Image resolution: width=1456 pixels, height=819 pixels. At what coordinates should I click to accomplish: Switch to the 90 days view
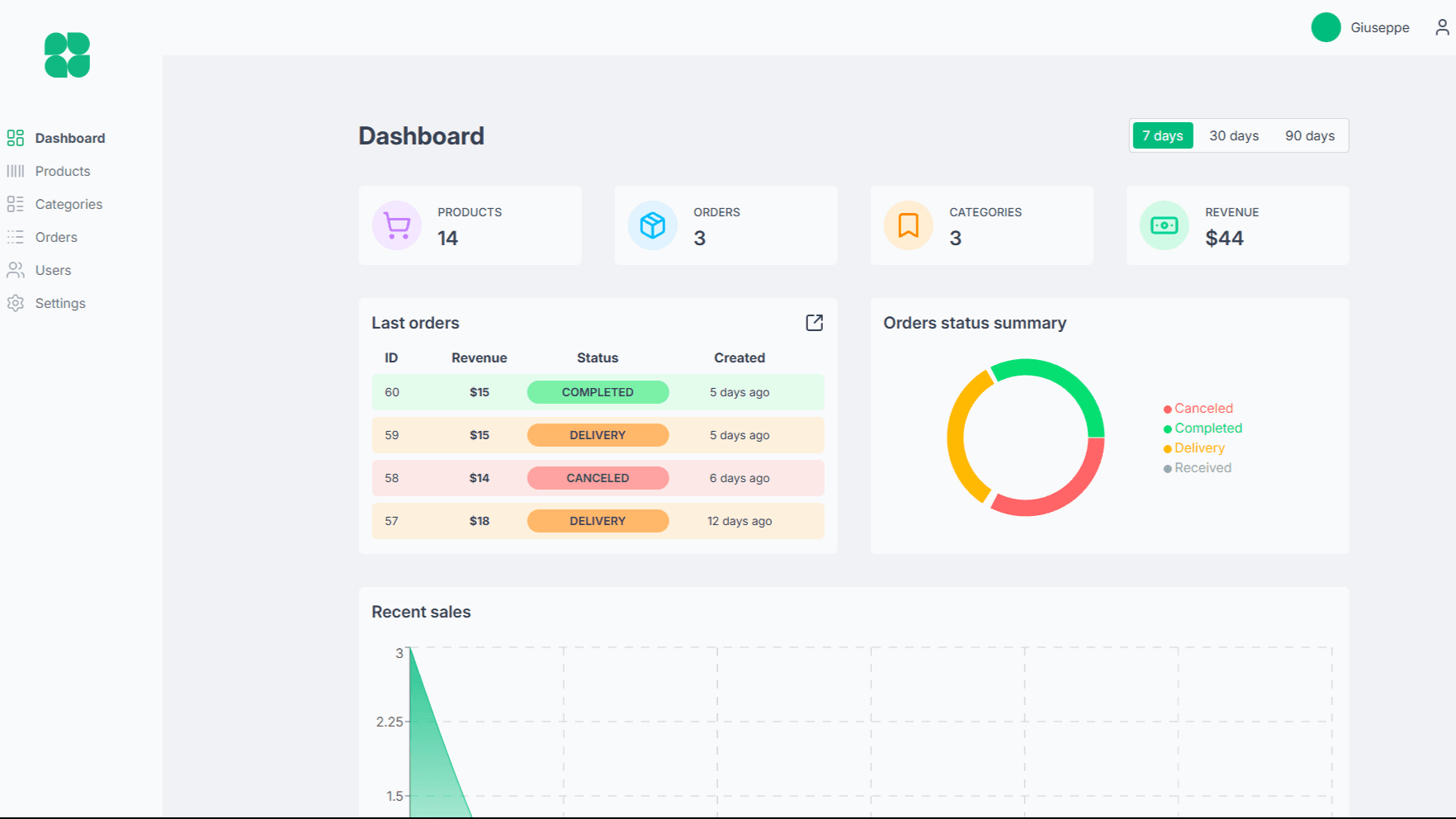click(x=1308, y=135)
